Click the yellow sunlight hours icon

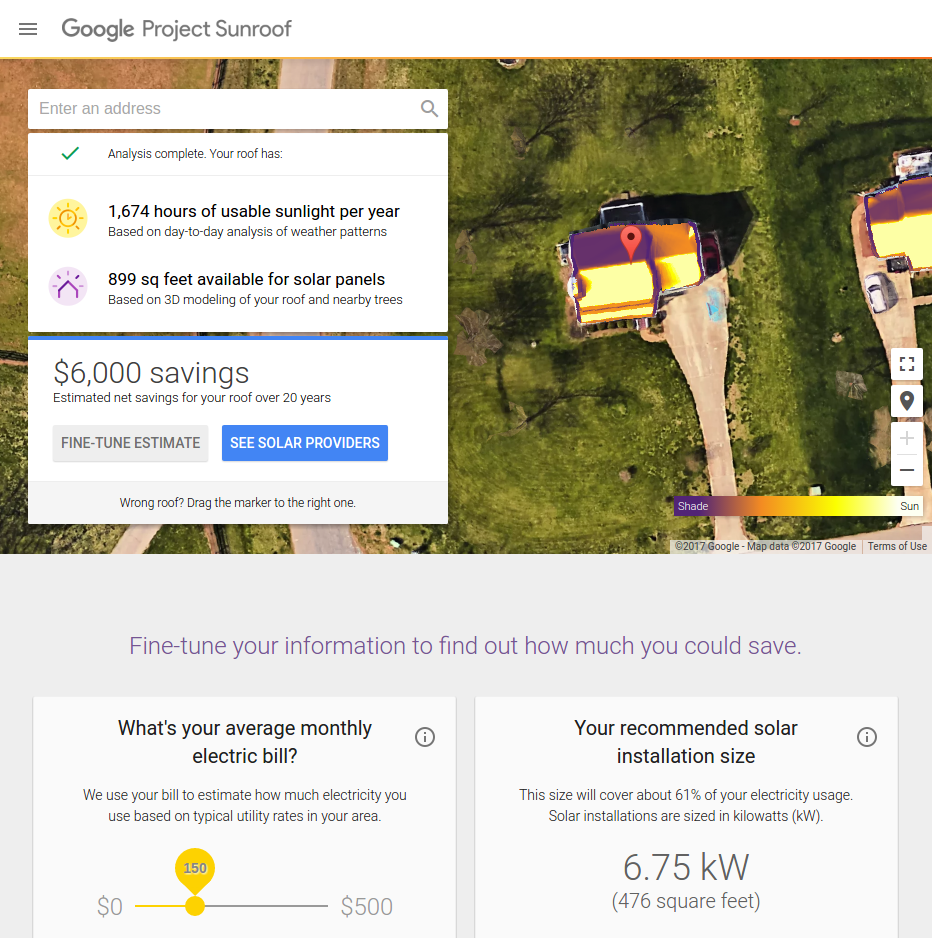pos(68,218)
